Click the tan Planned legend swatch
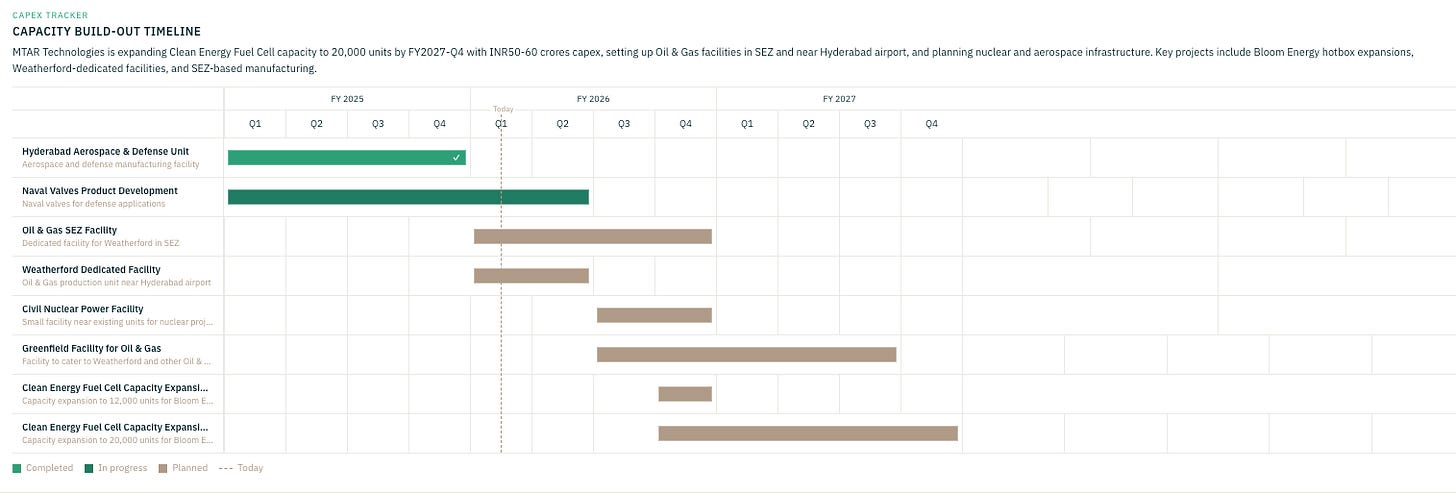The height and width of the screenshot is (494, 1456). pyautogui.click(x=163, y=468)
